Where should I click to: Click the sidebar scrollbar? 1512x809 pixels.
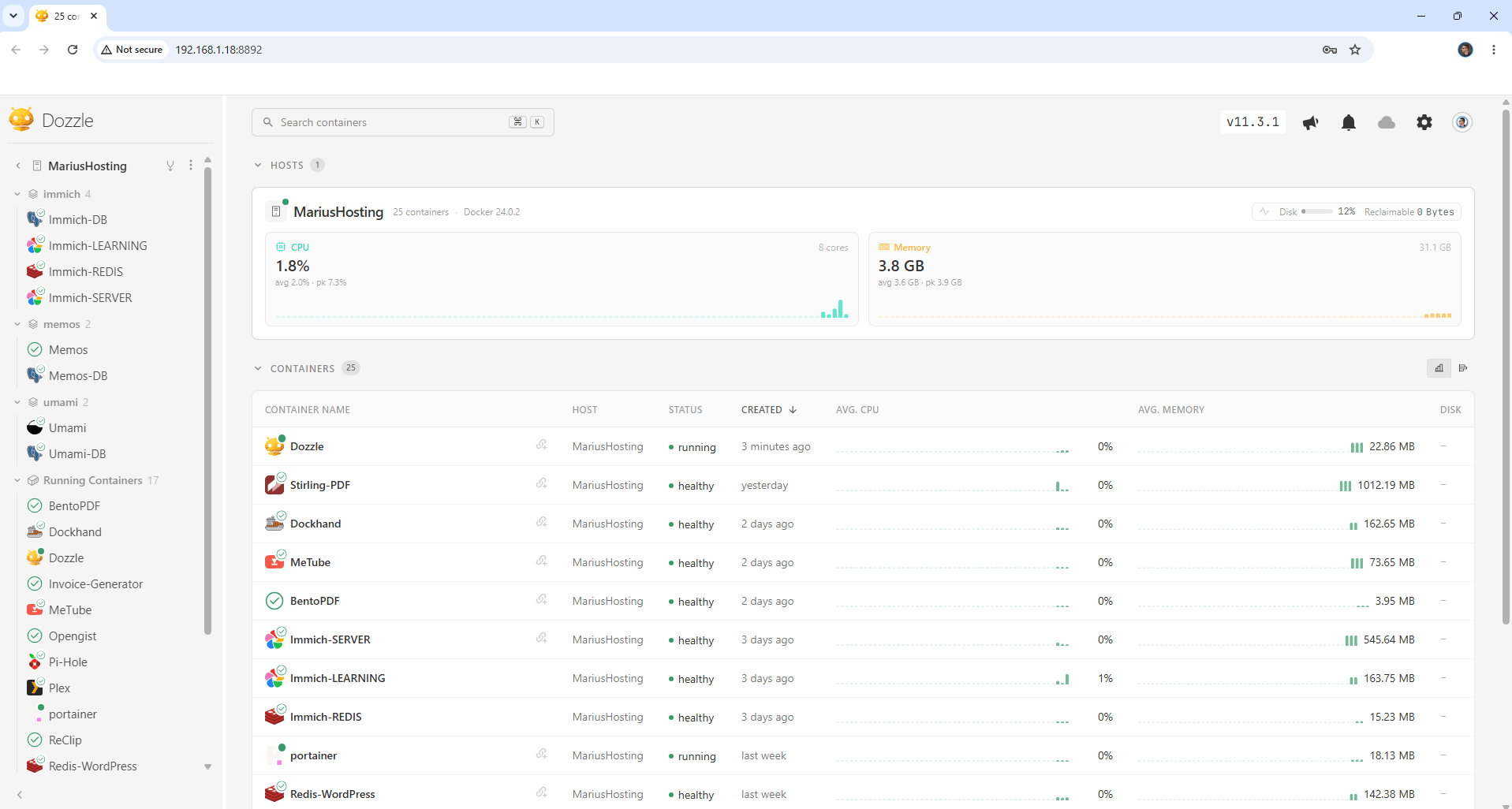[208, 401]
